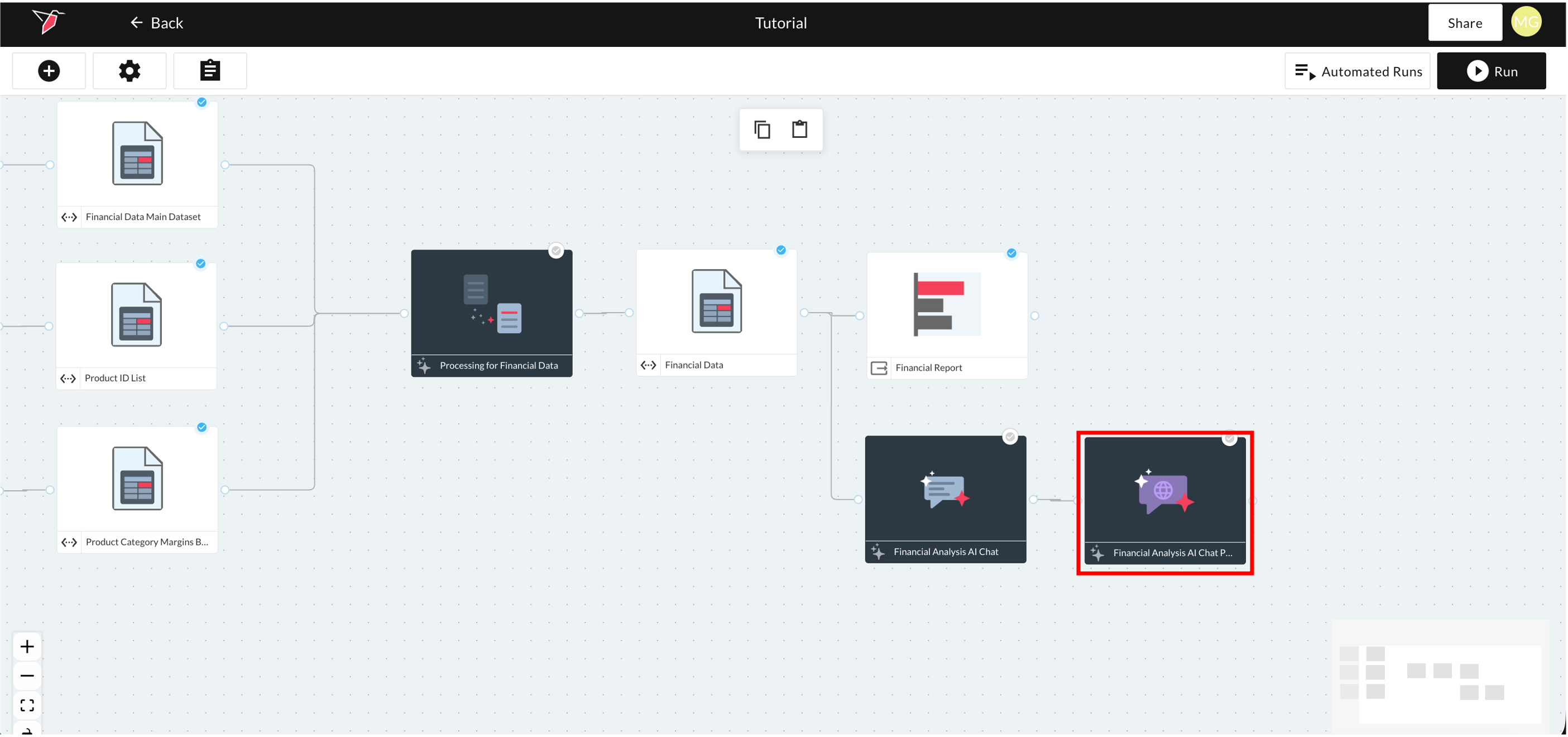Click the Share button
The height and width of the screenshot is (737, 1568).
tap(1465, 23)
